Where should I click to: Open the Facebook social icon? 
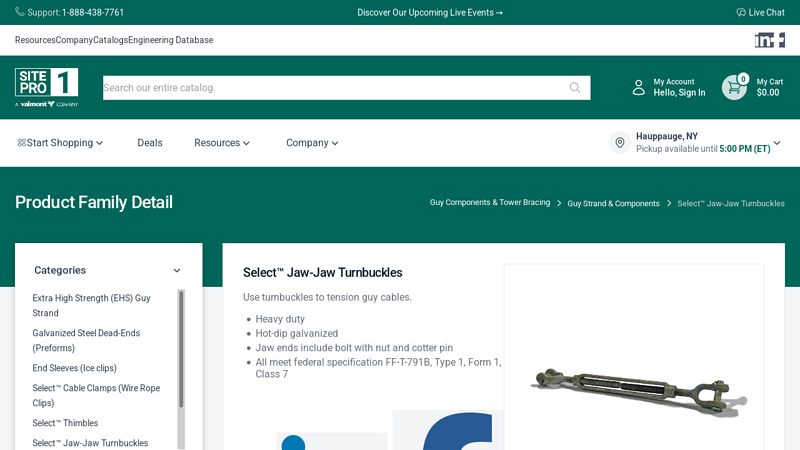coord(782,40)
